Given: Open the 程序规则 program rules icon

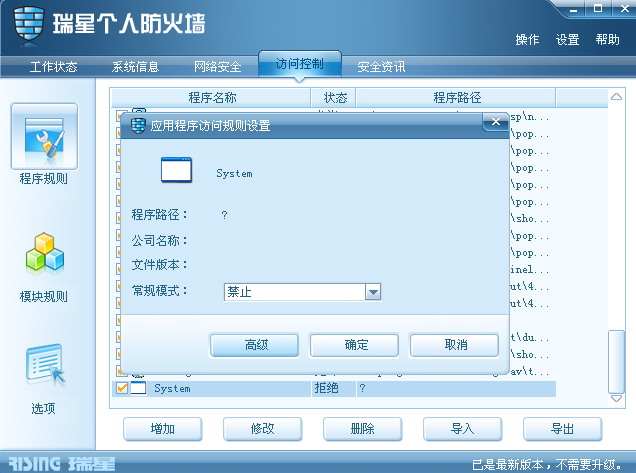Looking at the screenshot, I should 44,136.
